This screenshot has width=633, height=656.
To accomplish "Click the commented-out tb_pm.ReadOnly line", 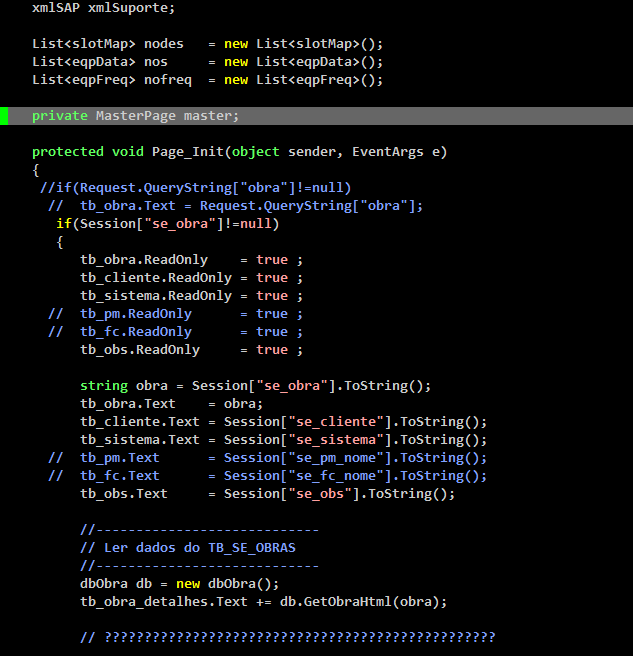I will coord(175,314).
